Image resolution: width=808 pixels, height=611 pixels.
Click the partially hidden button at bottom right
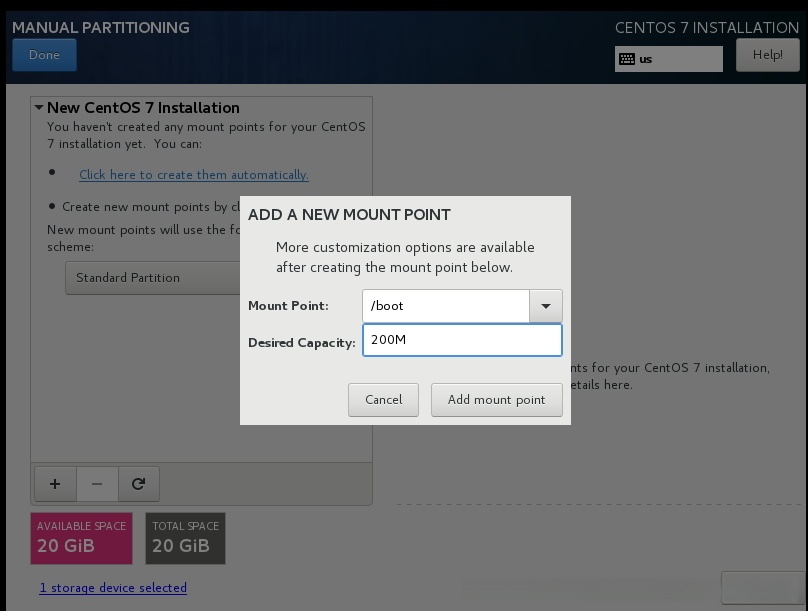point(762,588)
